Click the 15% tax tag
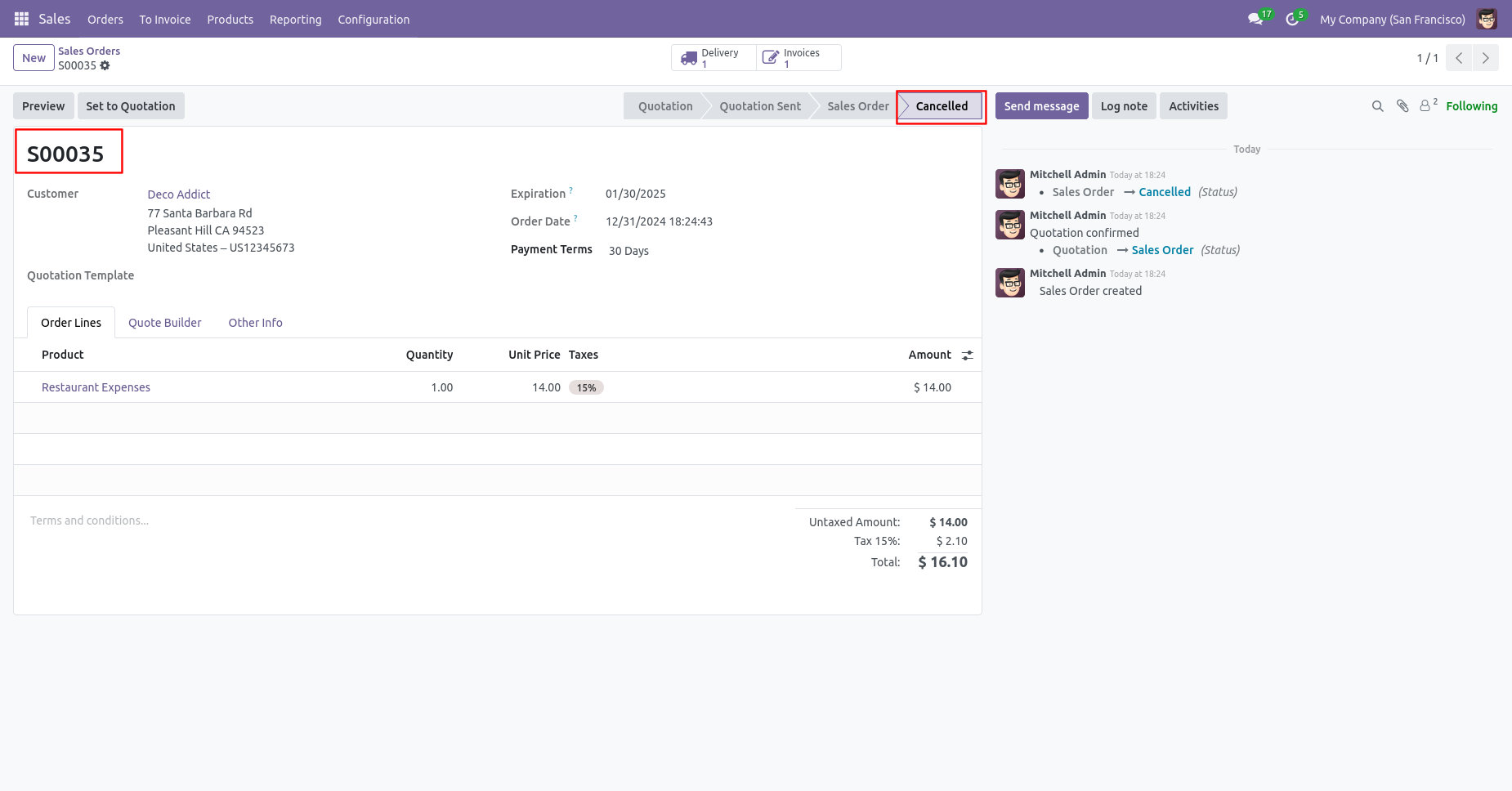Viewport: 1512px width, 791px height. (586, 387)
